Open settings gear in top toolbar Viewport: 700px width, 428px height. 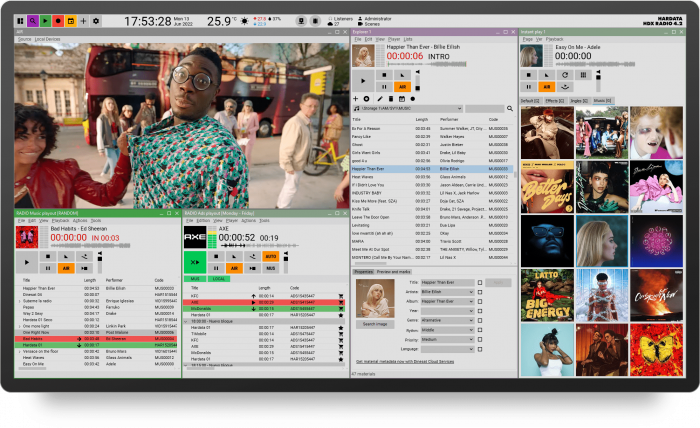tap(96, 21)
